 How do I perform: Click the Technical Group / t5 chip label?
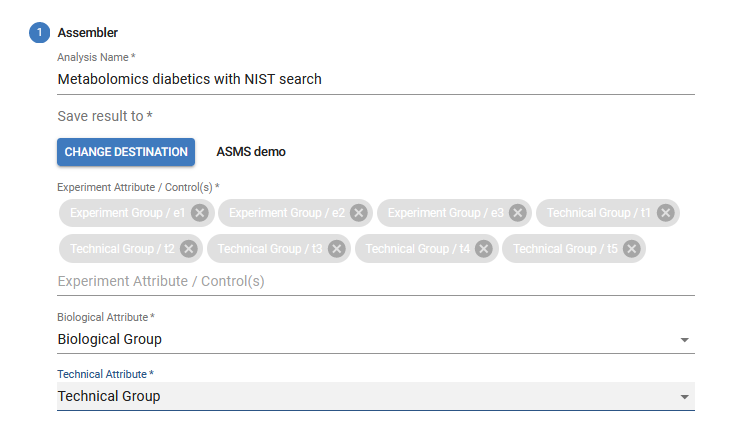pyautogui.click(x=565, y=249)
